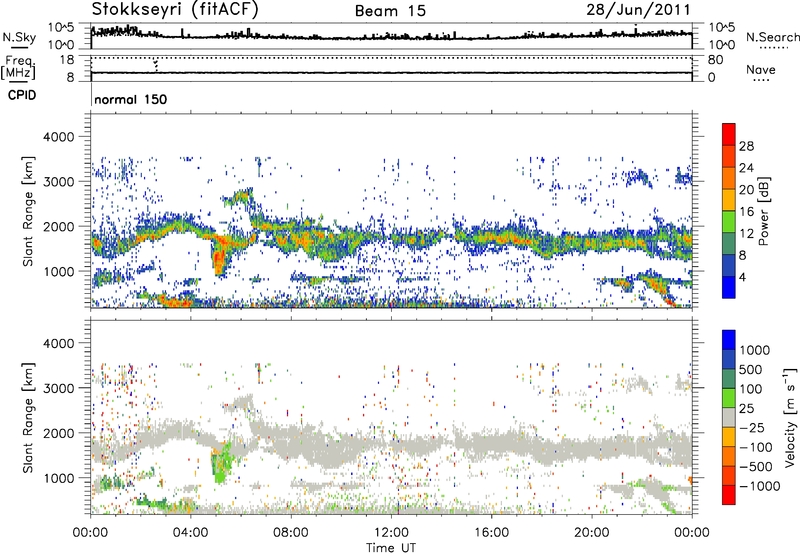
Task: Click the 'N.Search' legend label
Action: (772, 37)
